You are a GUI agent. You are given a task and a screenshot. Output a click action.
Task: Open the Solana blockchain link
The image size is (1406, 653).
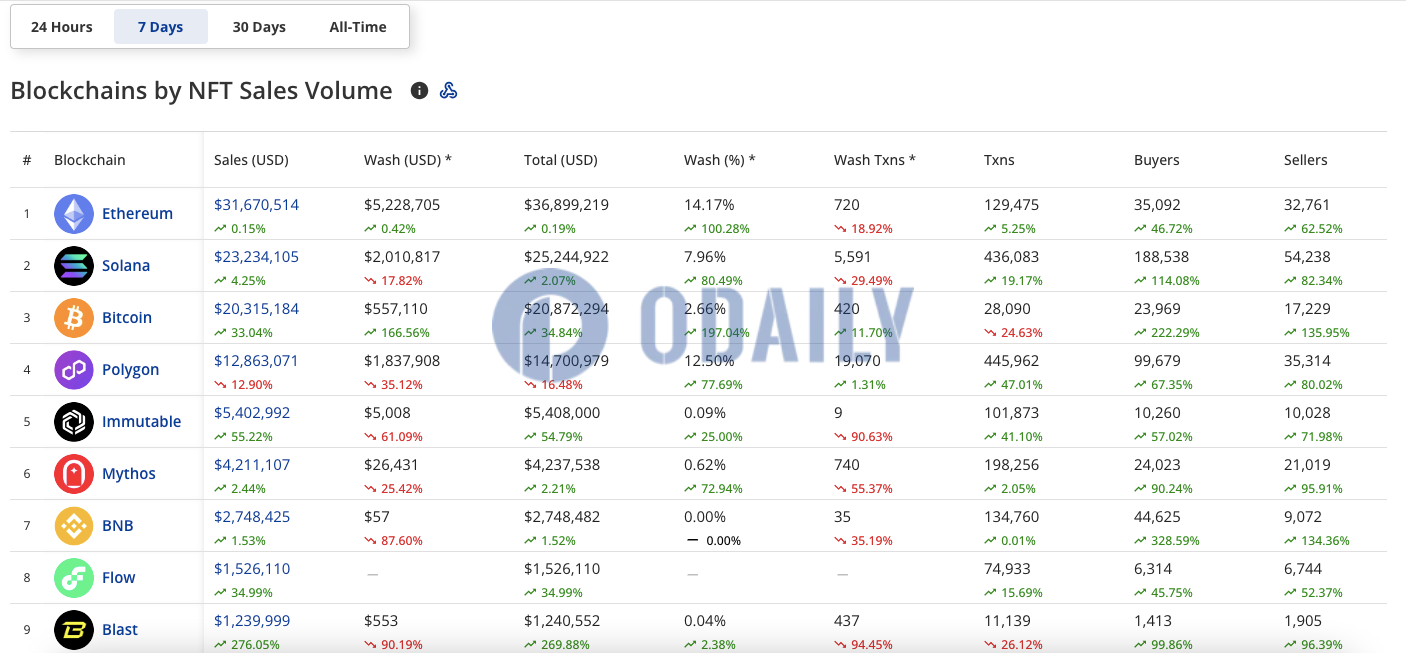pos(126,266)
